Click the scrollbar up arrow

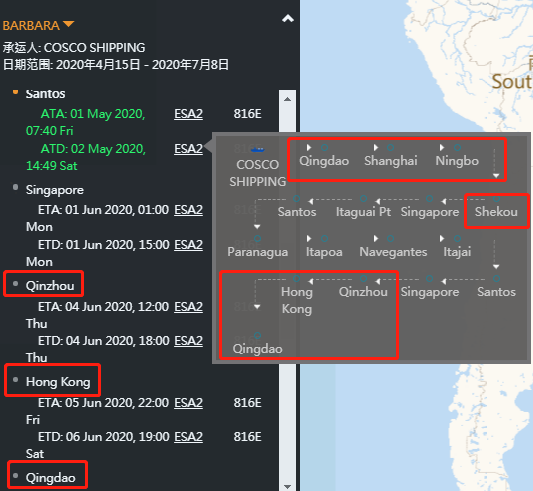(x=287, y=99)
